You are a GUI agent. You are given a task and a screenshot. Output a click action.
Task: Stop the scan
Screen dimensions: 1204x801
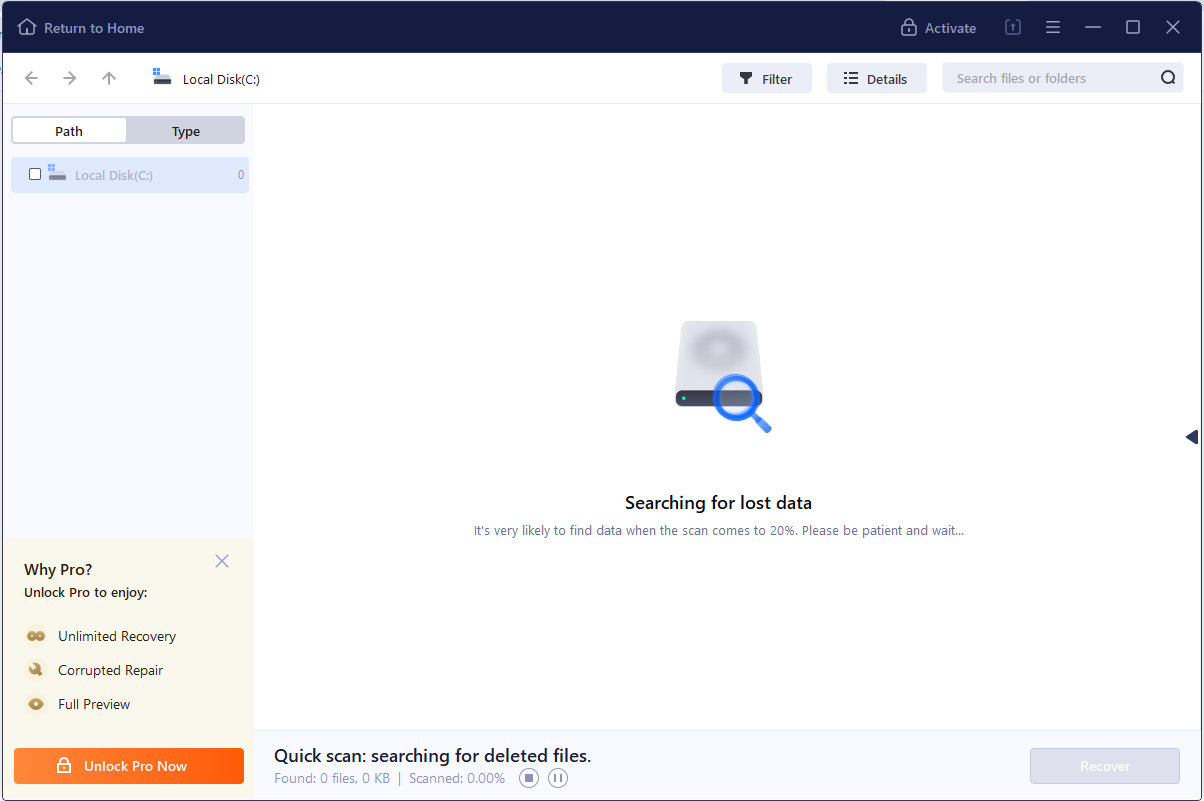pos(529,778)
